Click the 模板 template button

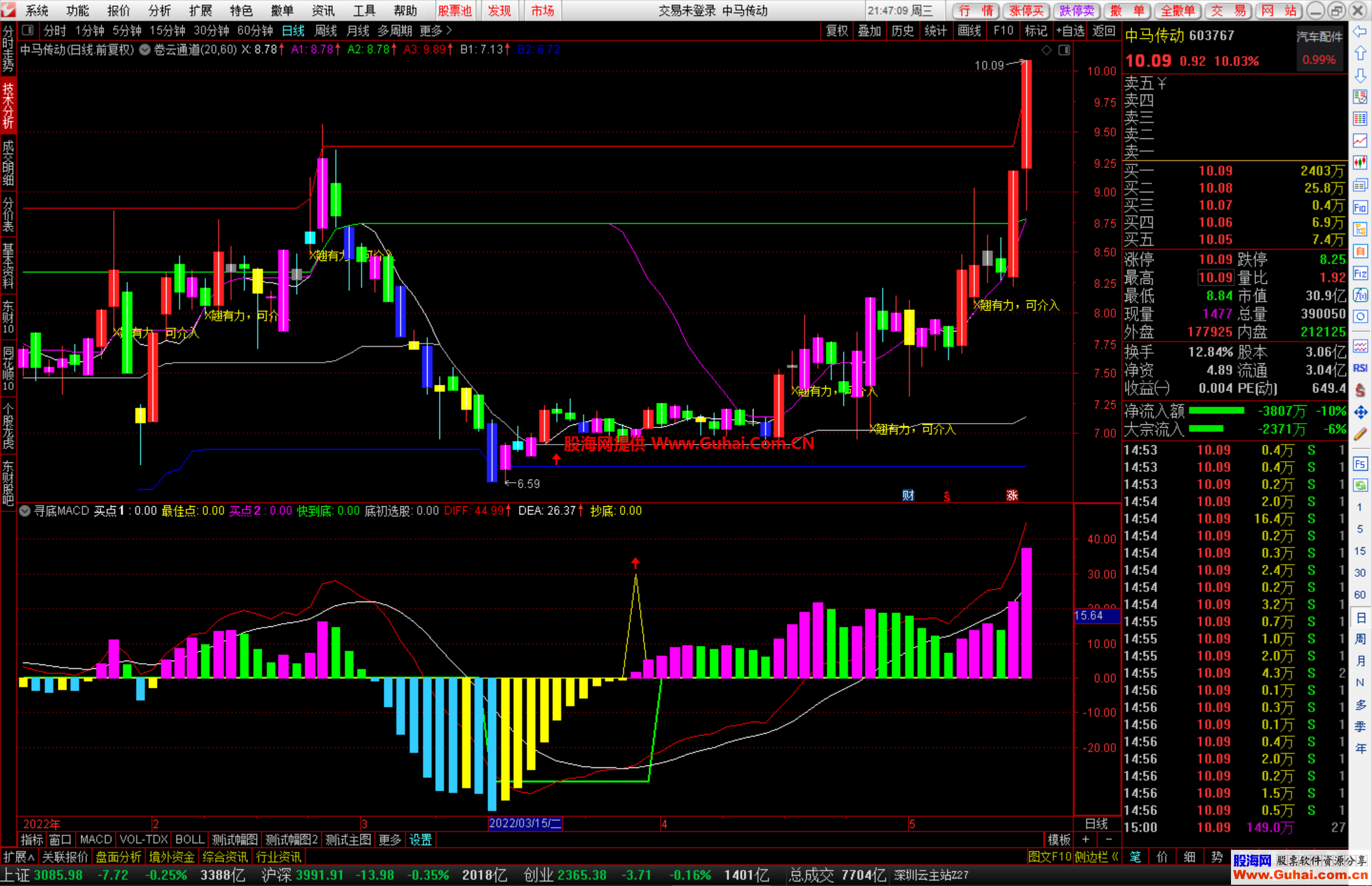pos(1059,840)
